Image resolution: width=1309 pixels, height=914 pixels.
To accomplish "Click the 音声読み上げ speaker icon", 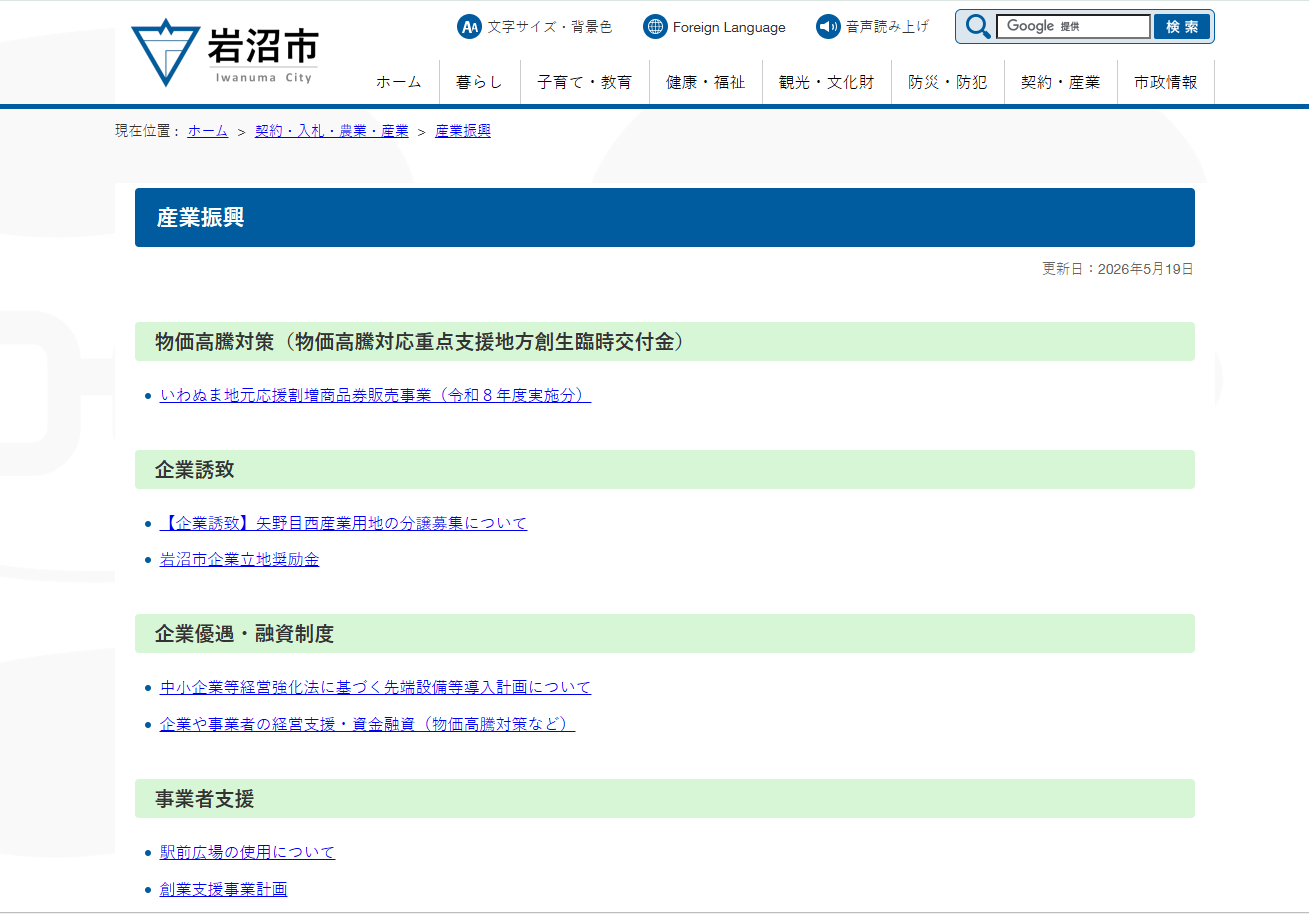I will 828,27.
